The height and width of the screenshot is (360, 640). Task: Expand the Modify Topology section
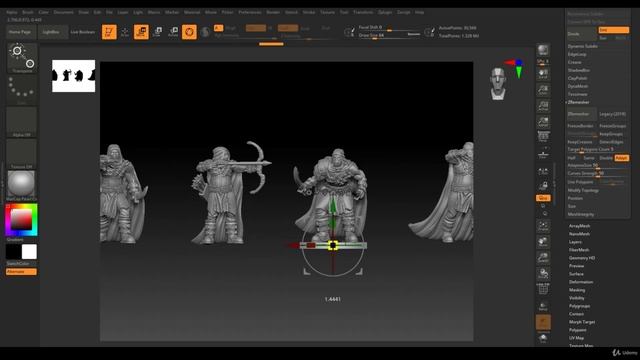(x=583, y=190)
